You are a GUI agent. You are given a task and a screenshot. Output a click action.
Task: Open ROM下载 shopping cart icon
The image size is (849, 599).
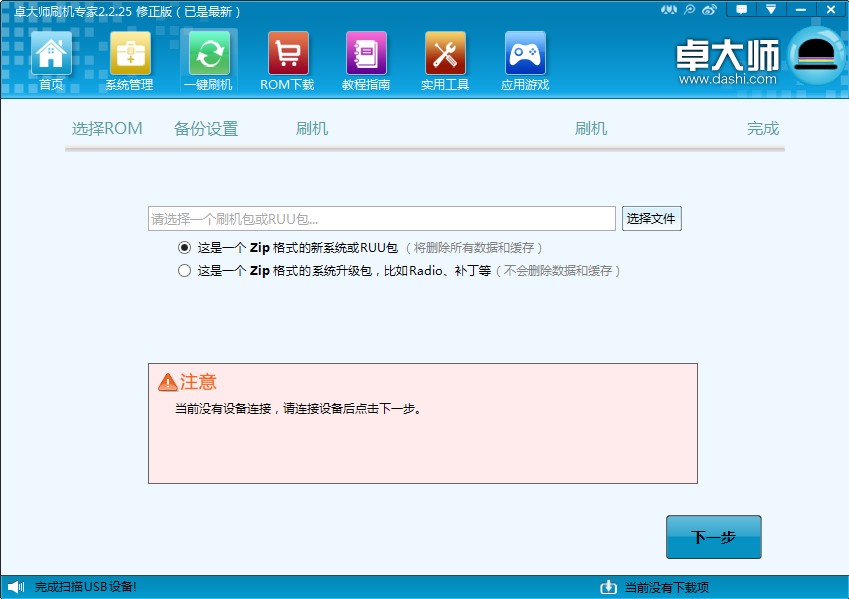click(x=288, y=53)
